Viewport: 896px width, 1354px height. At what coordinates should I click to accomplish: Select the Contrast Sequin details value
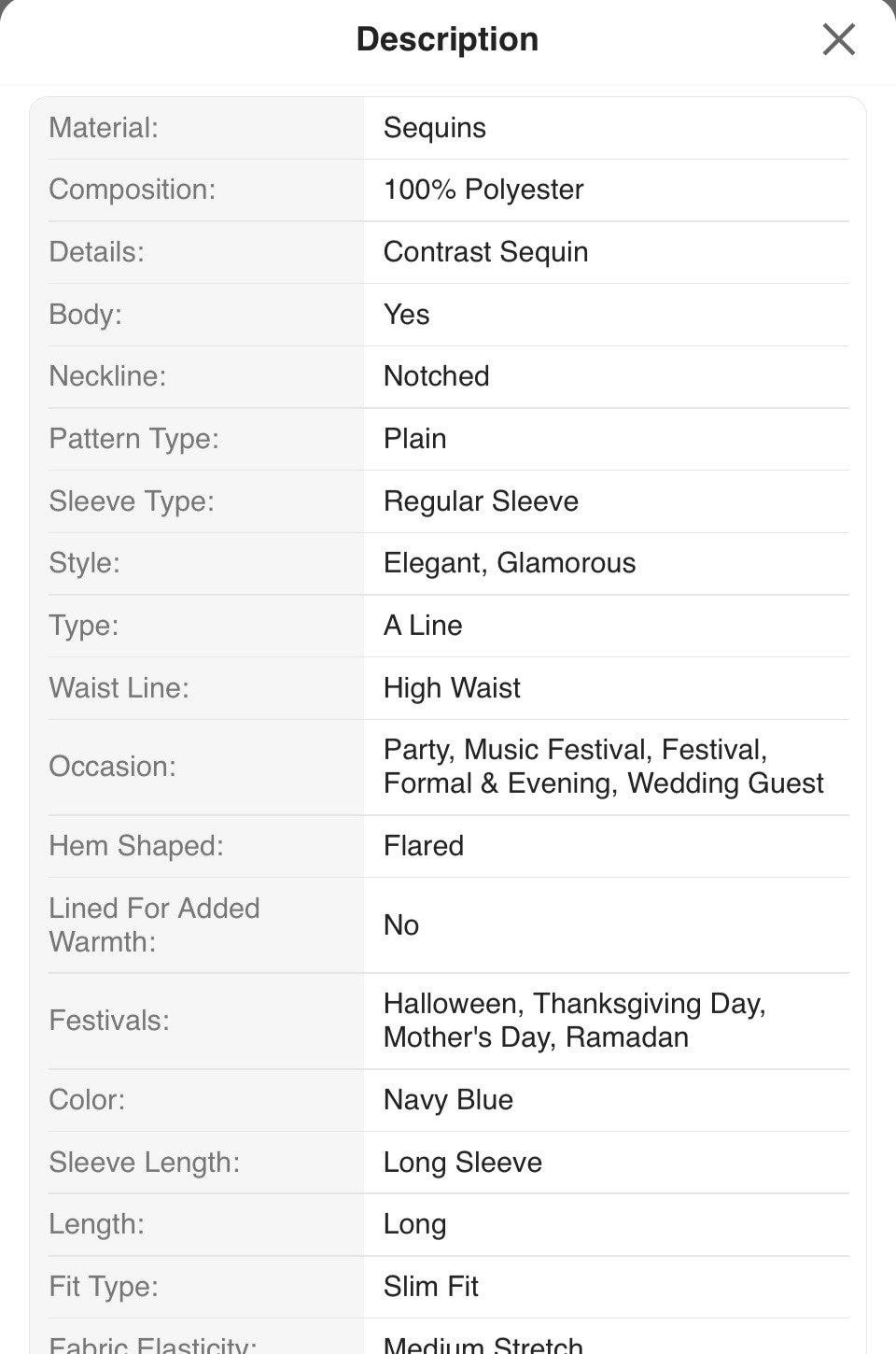[485, 252]
